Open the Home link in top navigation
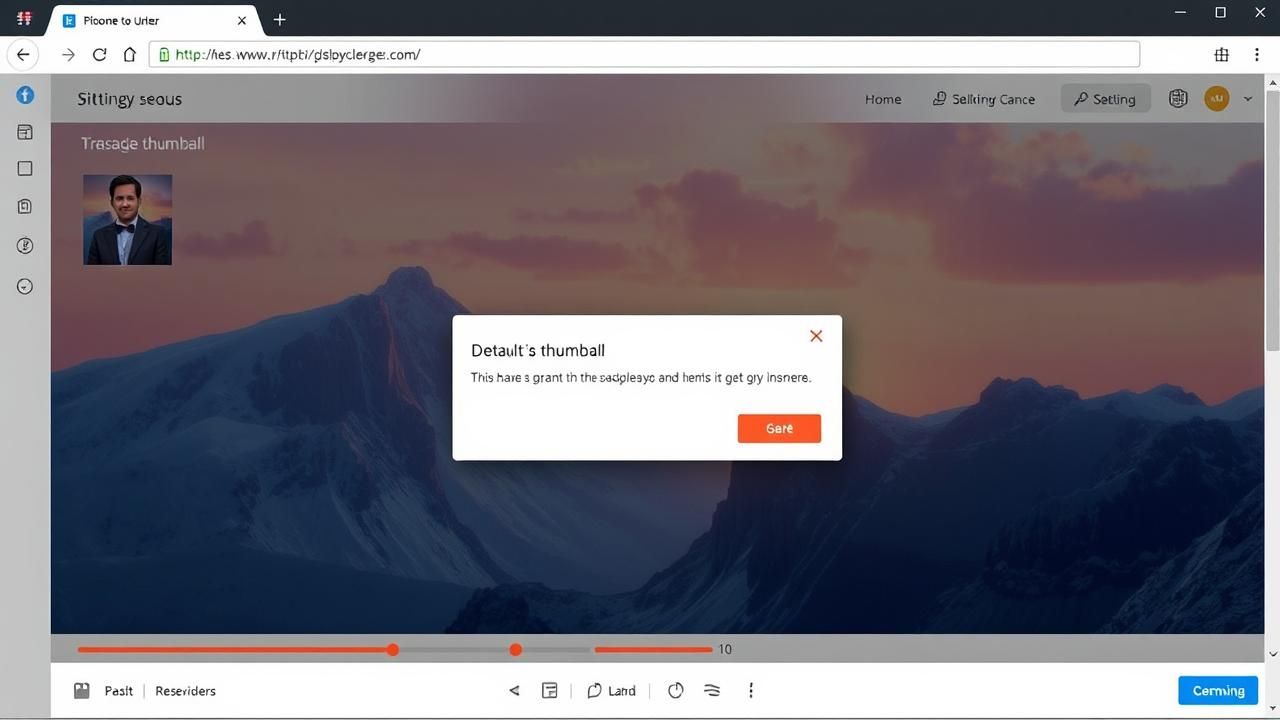 click(x=882, y=99)
